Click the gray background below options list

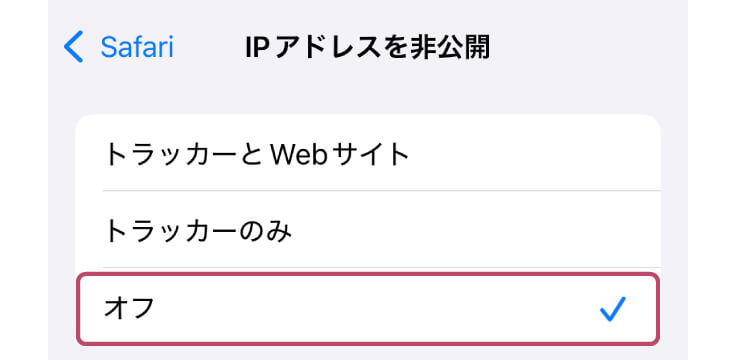[x=368, y=353]
